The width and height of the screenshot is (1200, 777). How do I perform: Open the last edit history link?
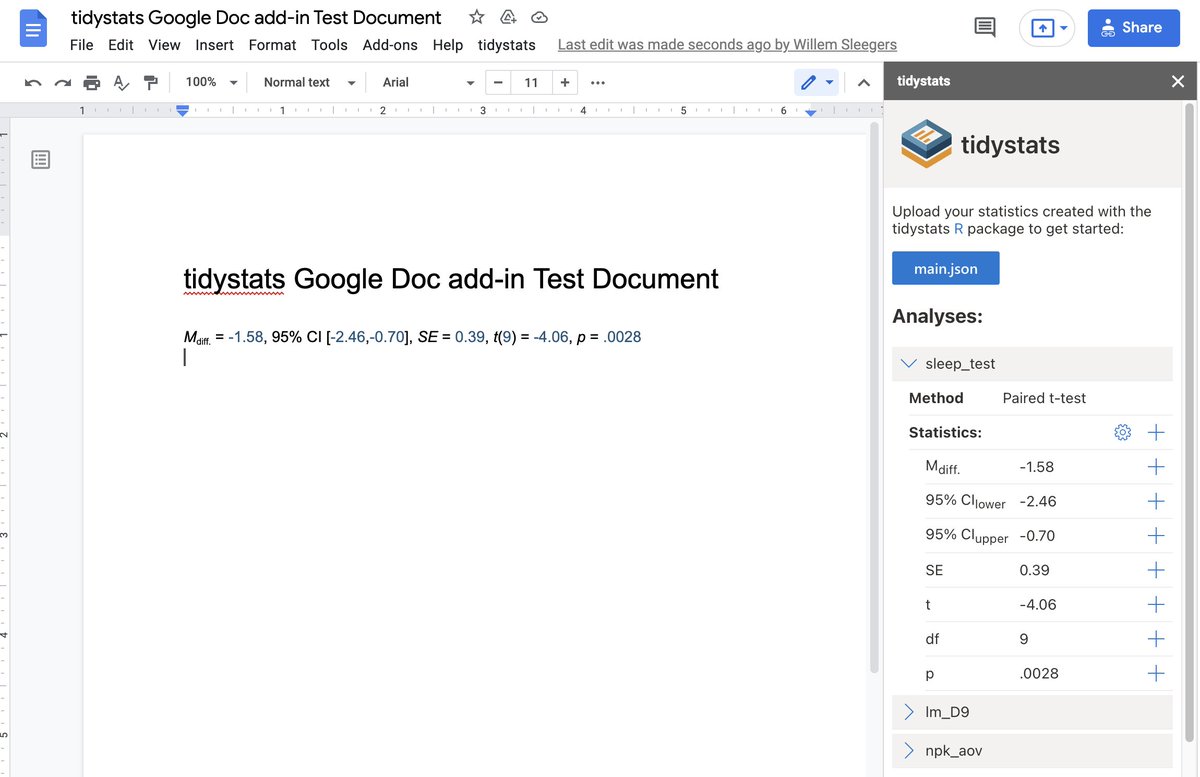tap(727, 45)
